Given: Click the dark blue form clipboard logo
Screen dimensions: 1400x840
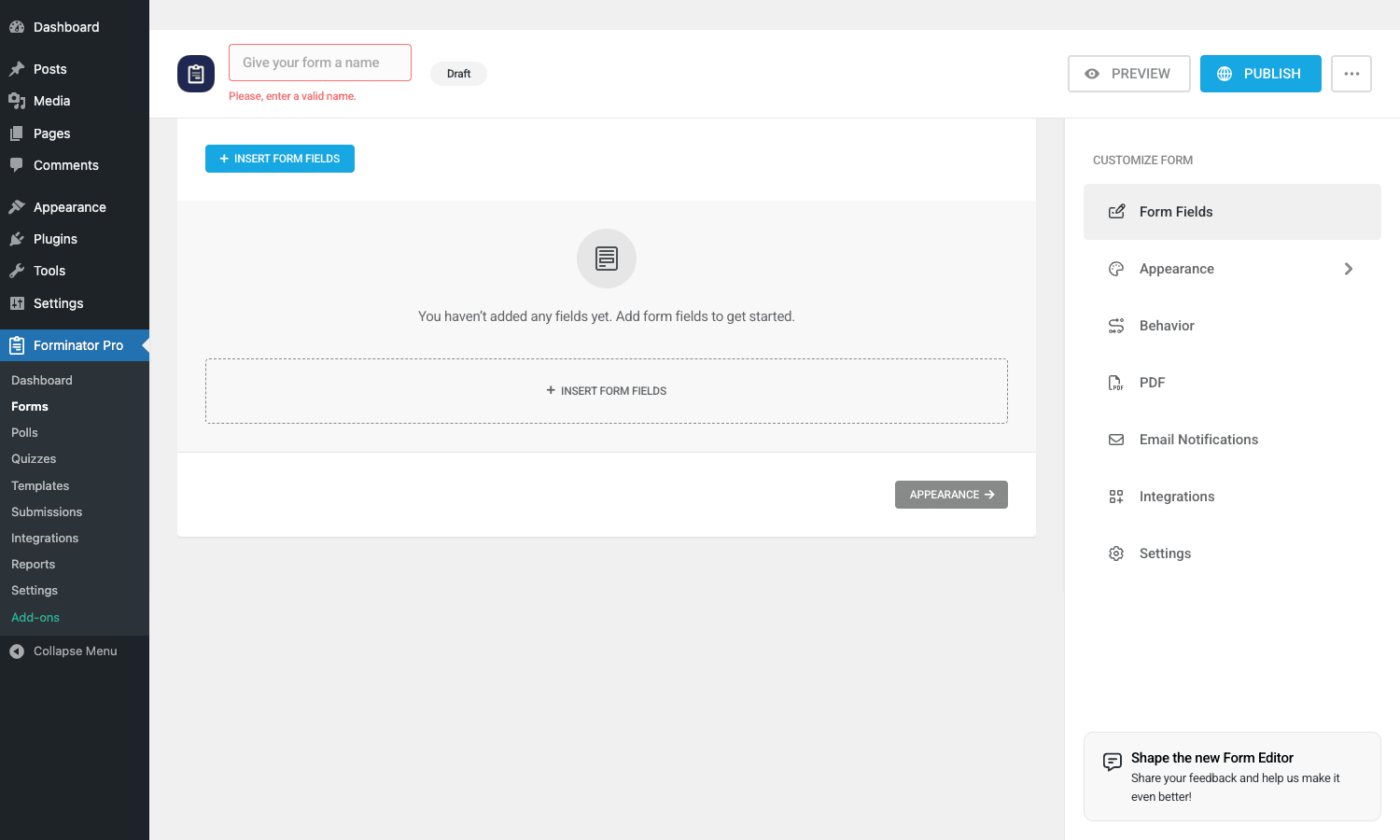Looking at the screenshot, I should click(196, 74).
